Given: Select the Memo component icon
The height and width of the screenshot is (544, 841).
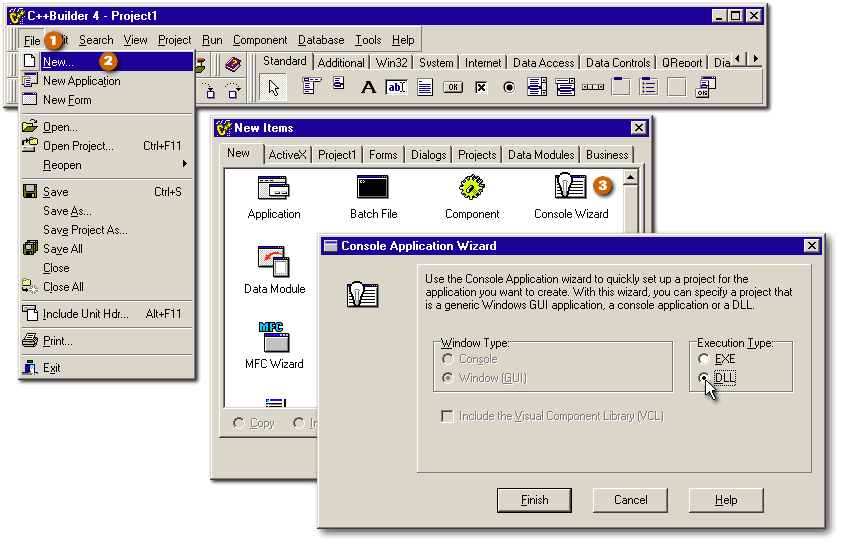Looking at the screenshot, I should (425, 87).
